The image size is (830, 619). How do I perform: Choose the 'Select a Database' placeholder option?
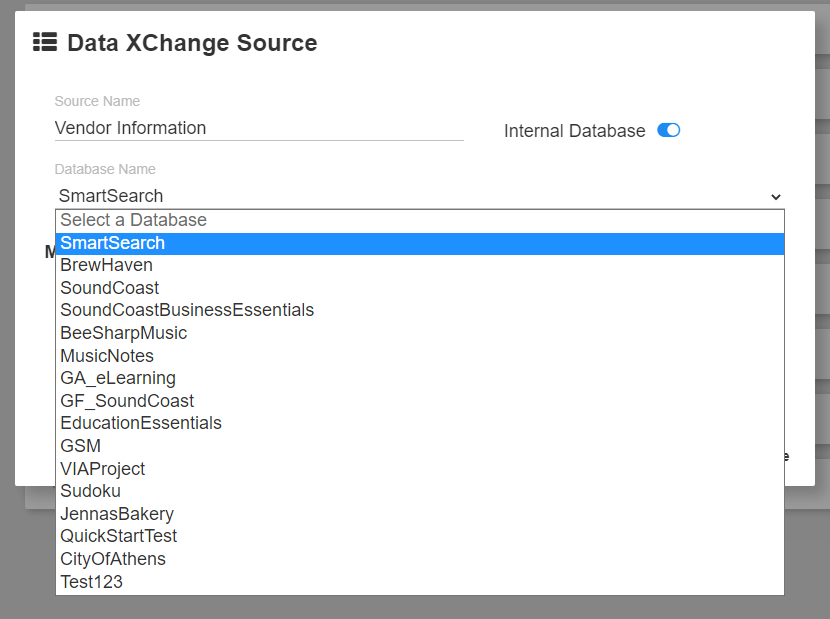click(x=133, y=220)
